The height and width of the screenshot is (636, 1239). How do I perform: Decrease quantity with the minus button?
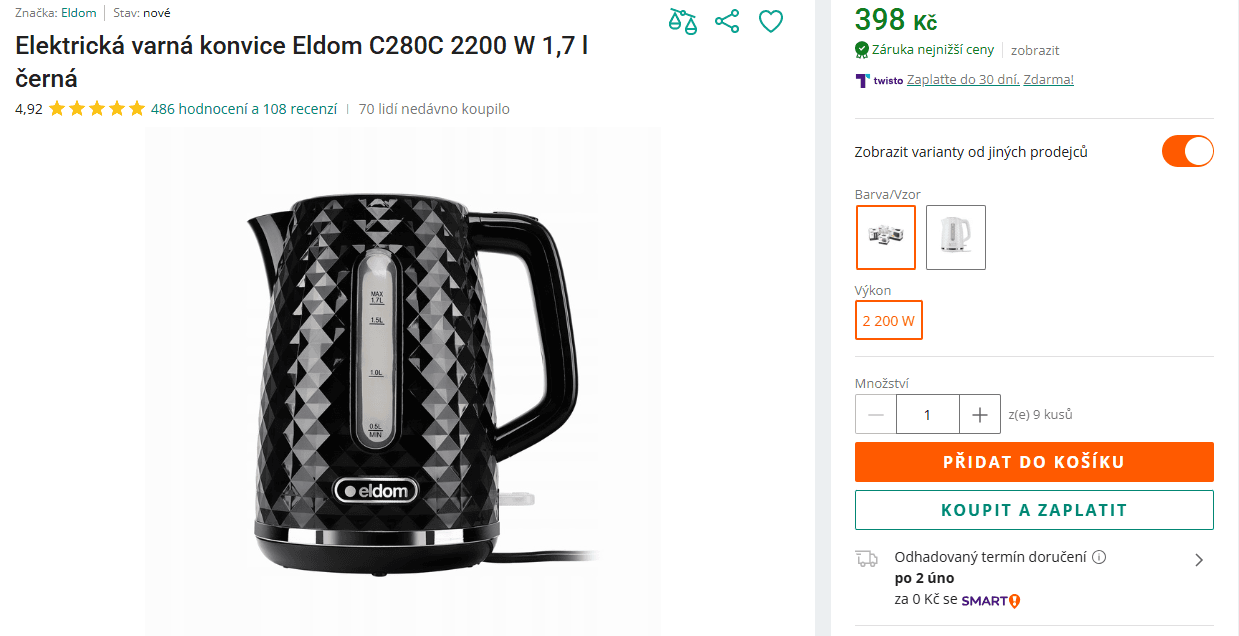point(874,413)
